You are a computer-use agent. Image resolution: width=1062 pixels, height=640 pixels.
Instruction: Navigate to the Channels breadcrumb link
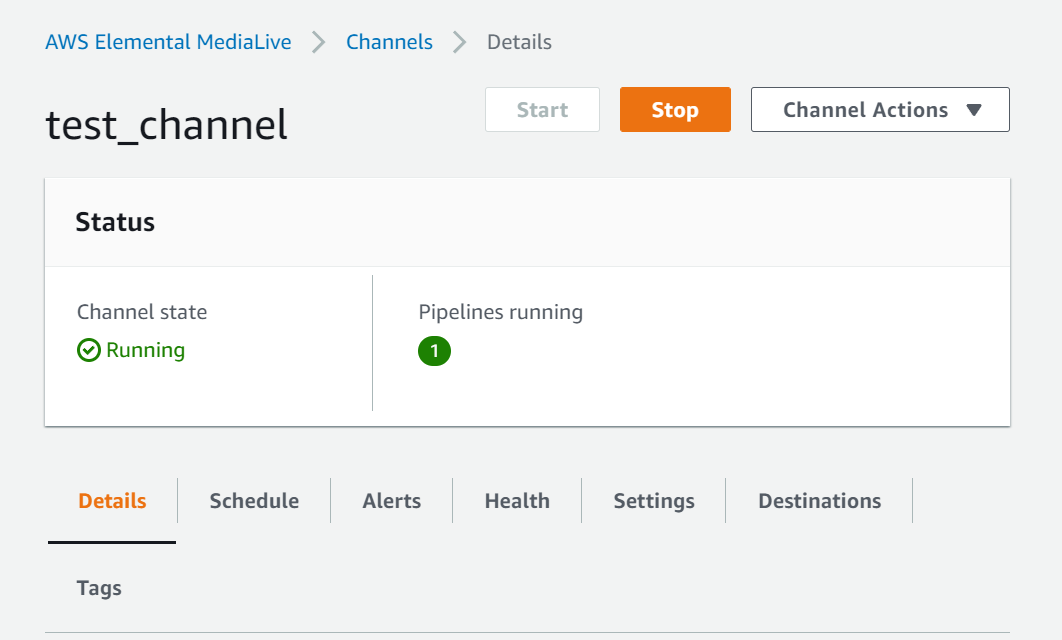tap(389, 42)
